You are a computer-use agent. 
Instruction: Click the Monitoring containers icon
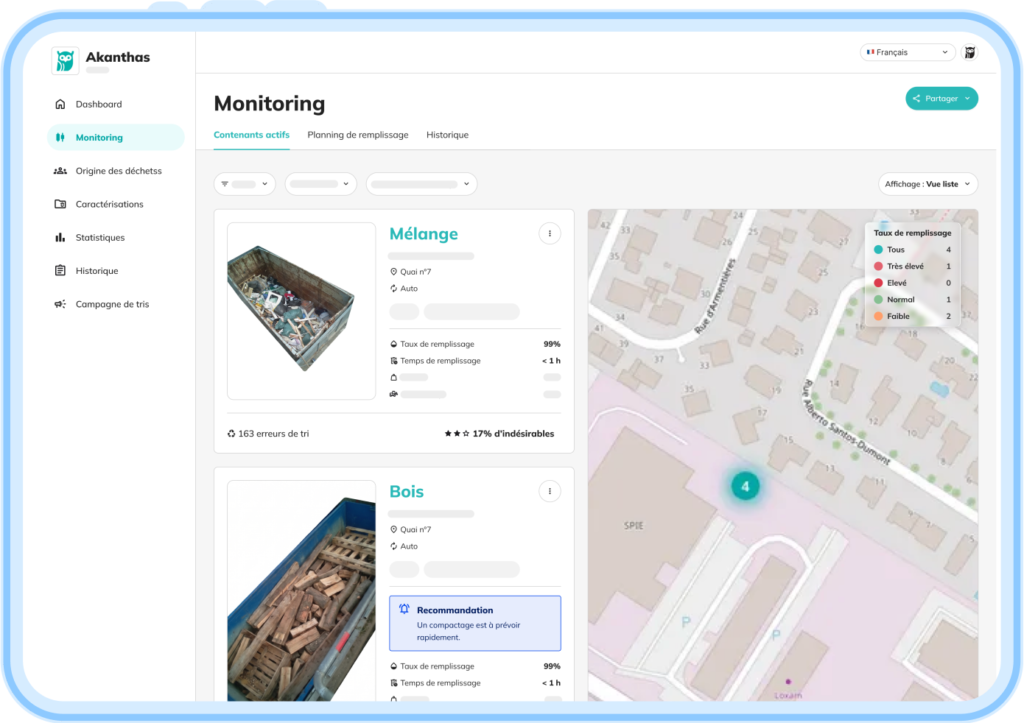pyautogui.click(x=60, y=137)
